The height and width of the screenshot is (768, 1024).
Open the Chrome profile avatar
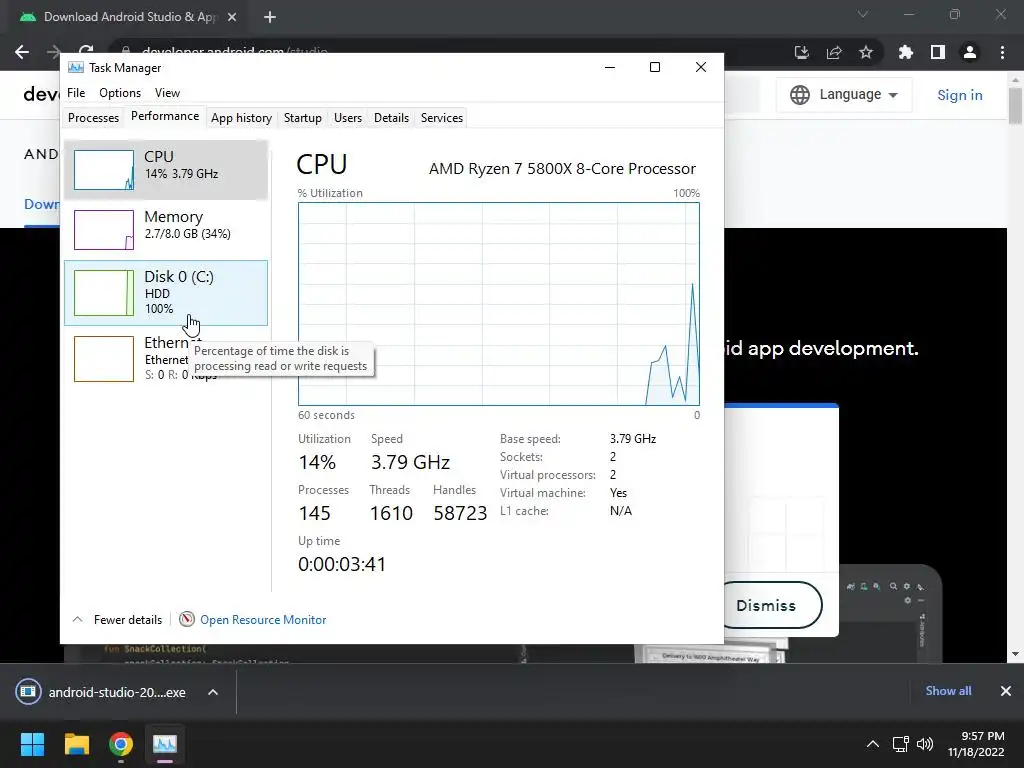tap(970, 52)
